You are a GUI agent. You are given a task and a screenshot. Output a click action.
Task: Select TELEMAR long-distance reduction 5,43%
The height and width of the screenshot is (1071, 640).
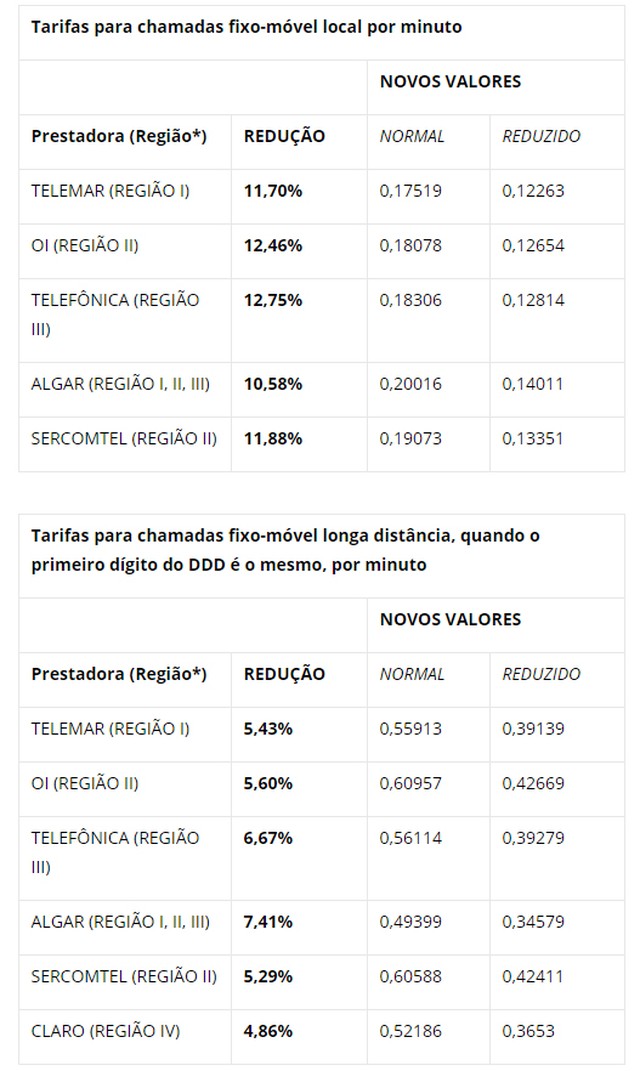pyautogui.click(x=268, y=729)
